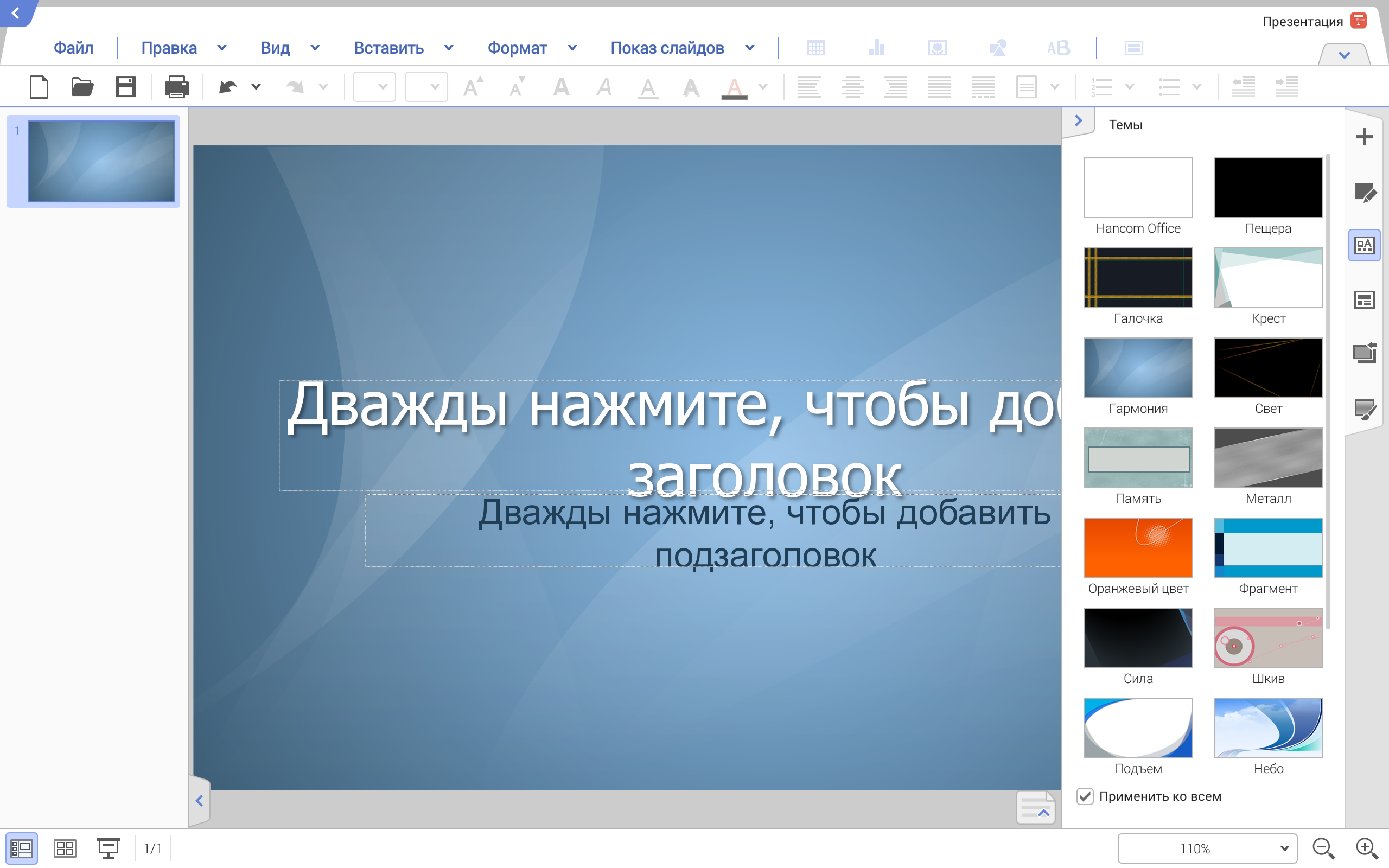This screenshot has height=868, width=1389.
Task: Open the Правка menu
Action: [169, 48]
